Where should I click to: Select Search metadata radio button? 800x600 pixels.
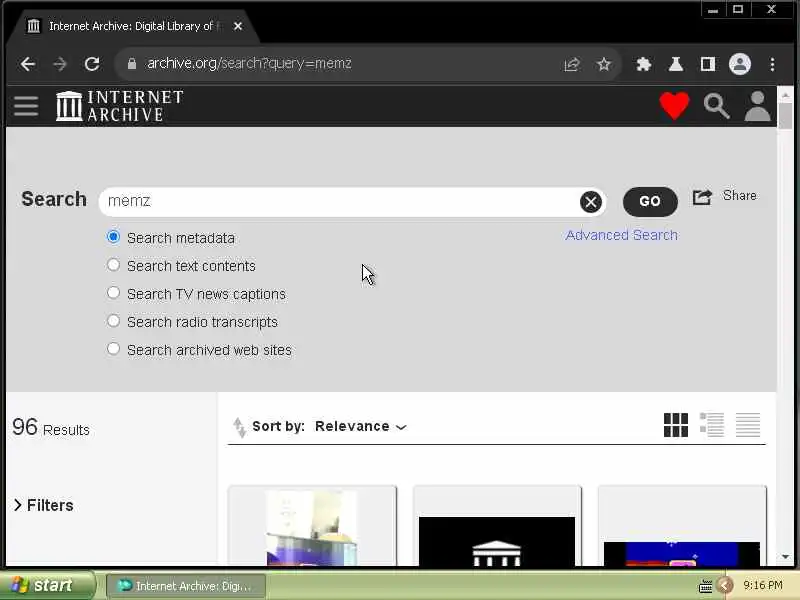pos(113,237)
